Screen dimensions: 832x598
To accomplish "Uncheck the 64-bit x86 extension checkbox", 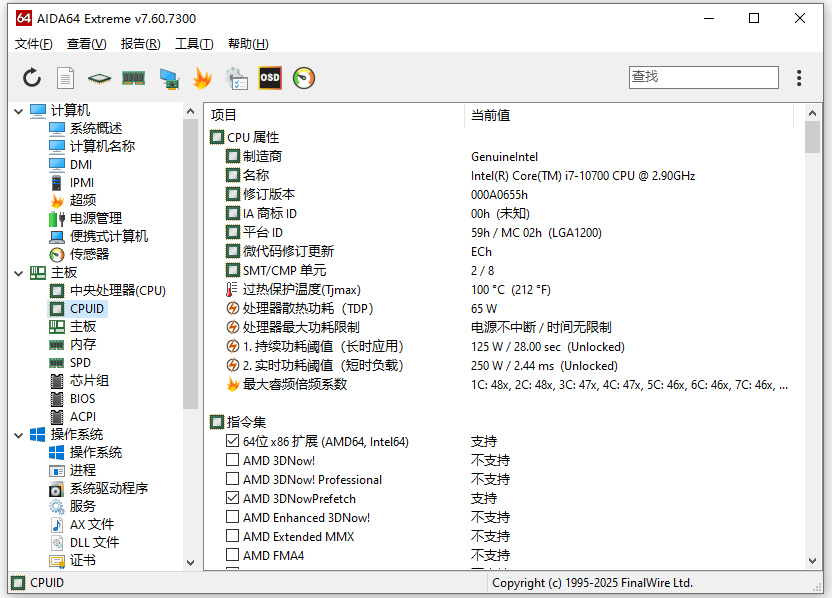I will pos(232,441).
